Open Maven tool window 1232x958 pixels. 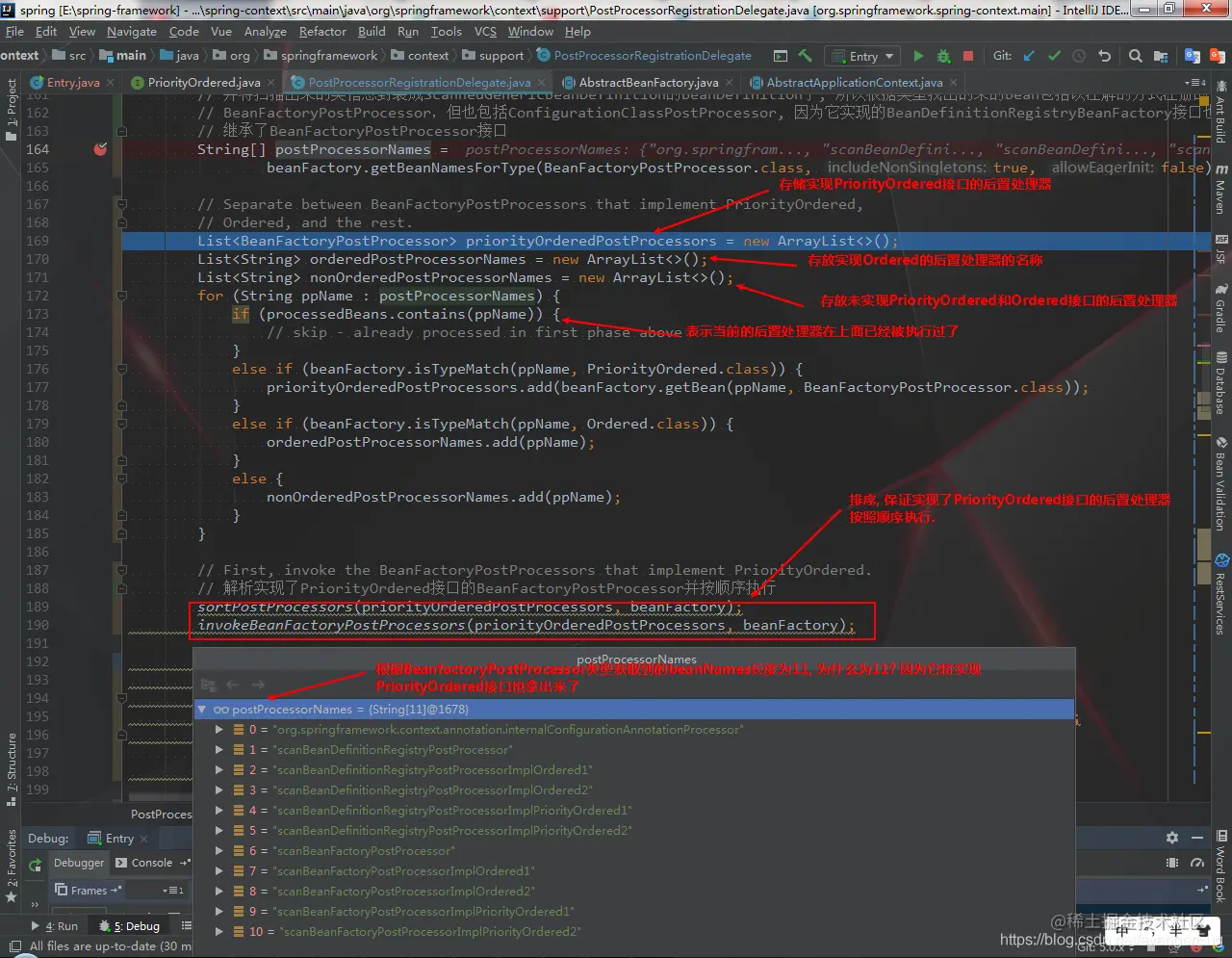pyautogui.click(x=1220, y=190)
